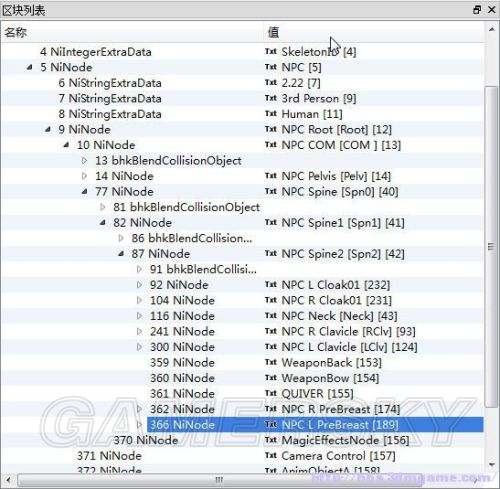This screenshot has width=500, height=489.
Task: Click the horizontal scrollbar left arrow
Action: [x=8, y=480]
